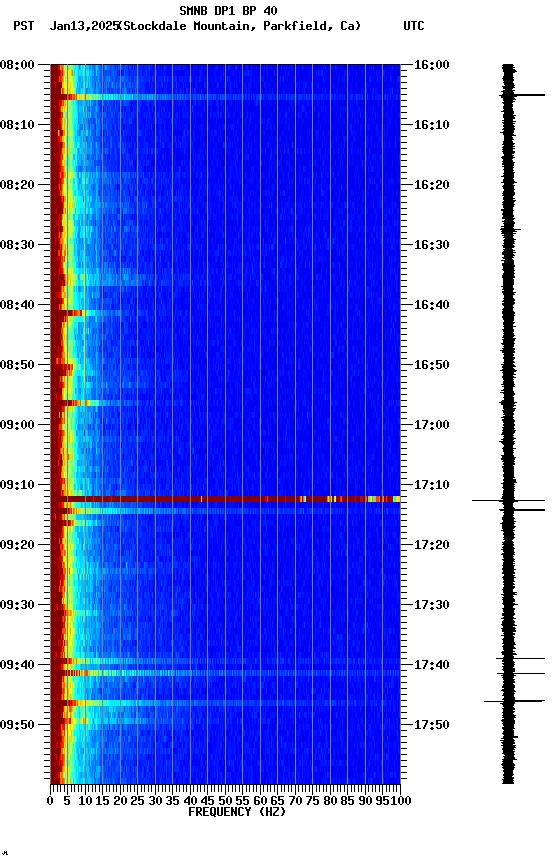The width and height of the screenshot is (552, 864).
Task: Click the 17:00 UTC time label
Action: (x=431, y=425)
